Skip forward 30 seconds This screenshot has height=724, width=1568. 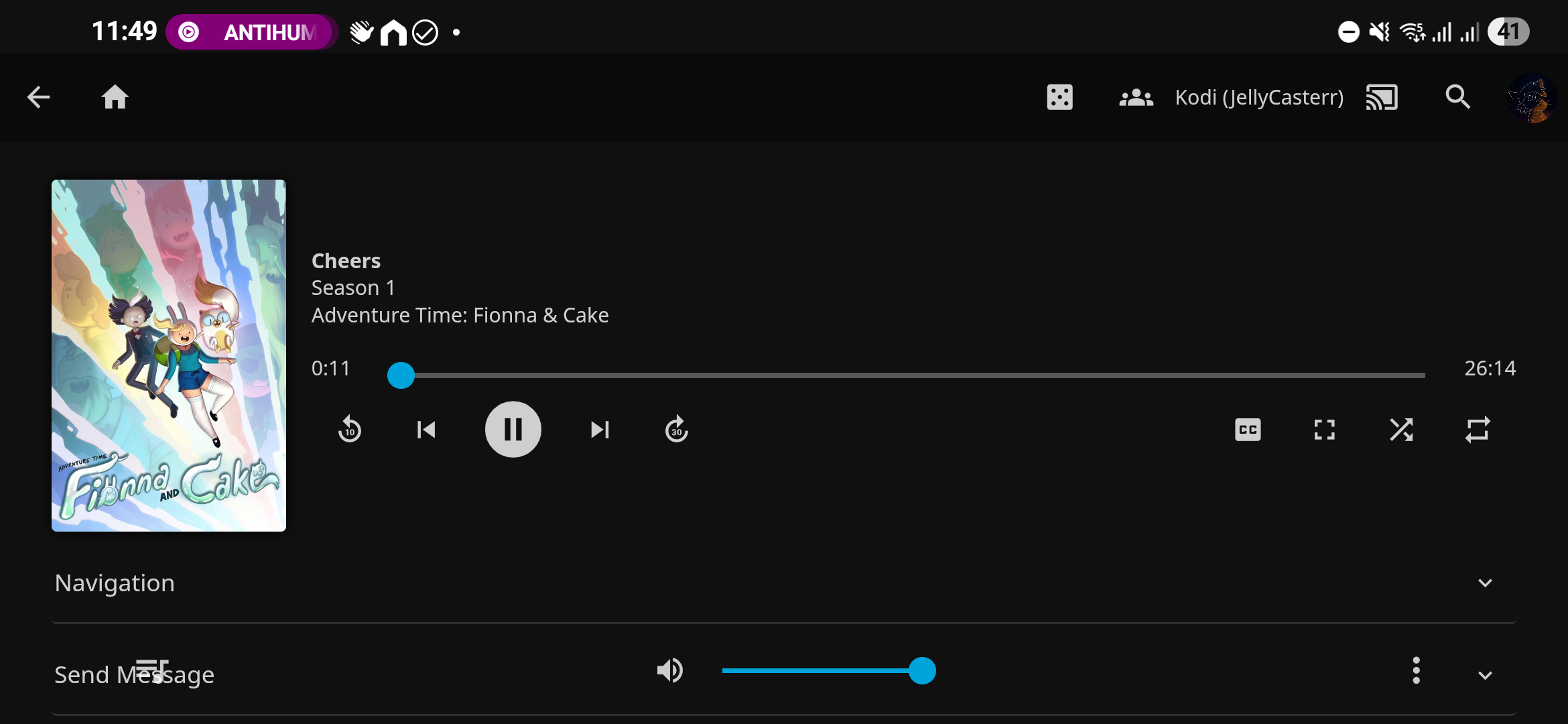(676, 430)
